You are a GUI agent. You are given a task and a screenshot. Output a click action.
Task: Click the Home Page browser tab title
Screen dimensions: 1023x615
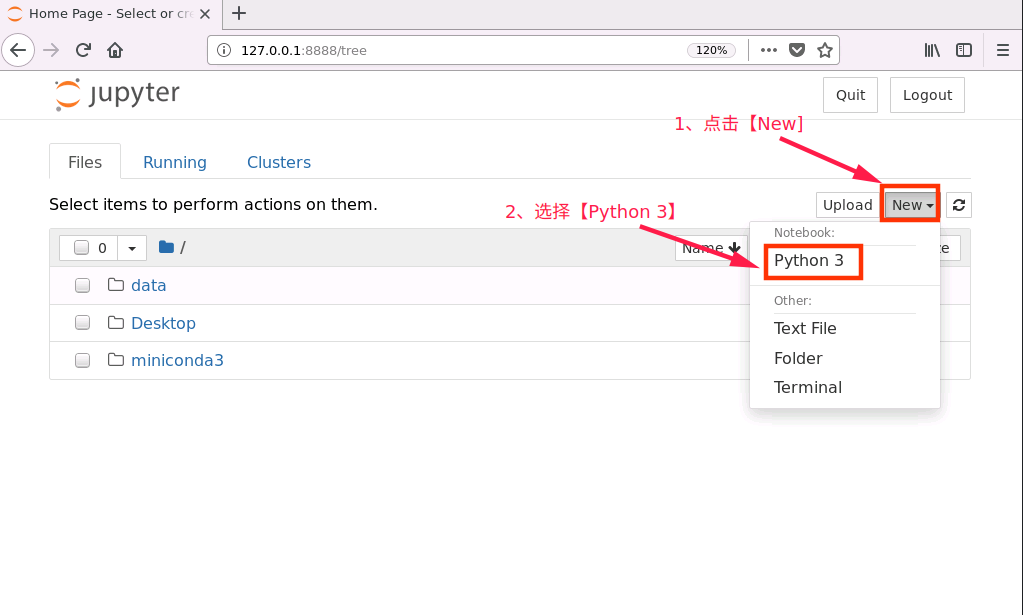pos(111,14)
